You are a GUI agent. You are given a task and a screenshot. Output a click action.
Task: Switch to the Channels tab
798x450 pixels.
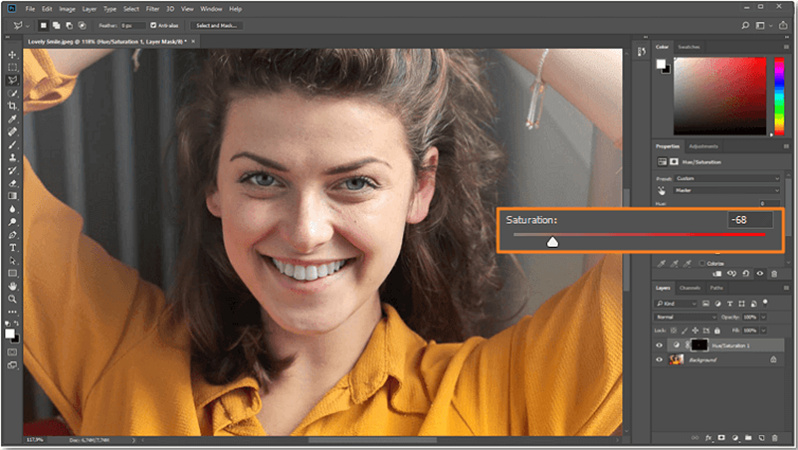coord(689,288)
